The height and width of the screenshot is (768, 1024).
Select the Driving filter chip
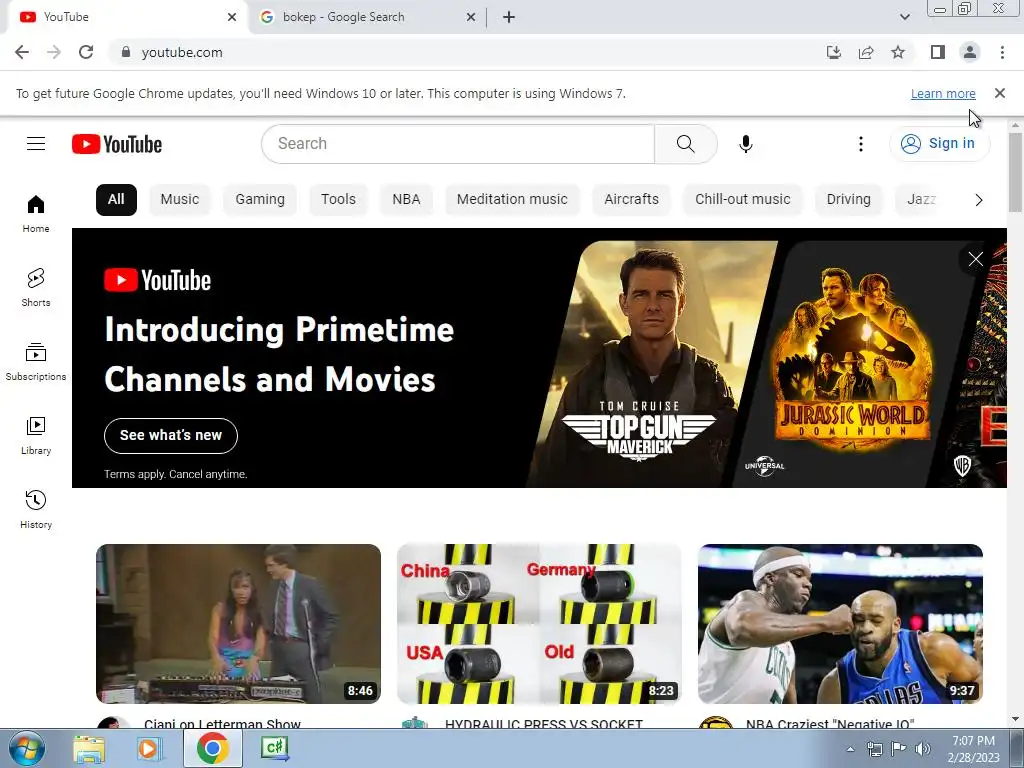pos(848,200)
